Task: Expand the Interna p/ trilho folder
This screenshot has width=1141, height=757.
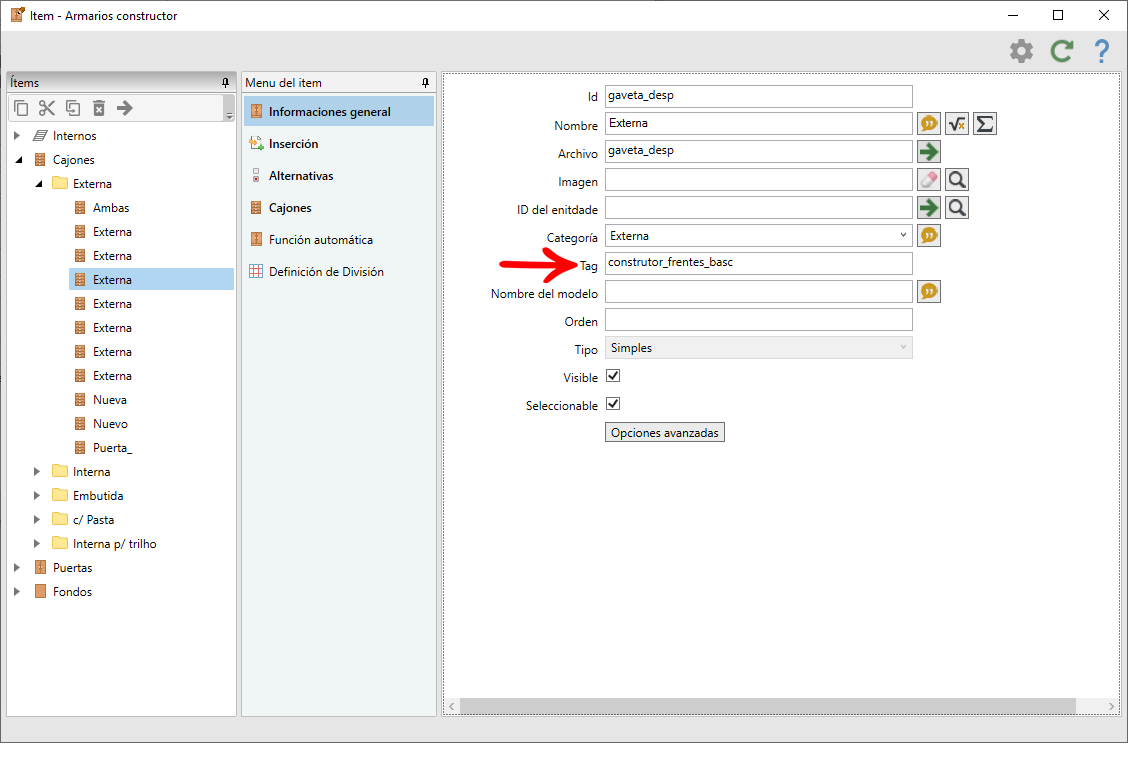Action: (36, 544)
